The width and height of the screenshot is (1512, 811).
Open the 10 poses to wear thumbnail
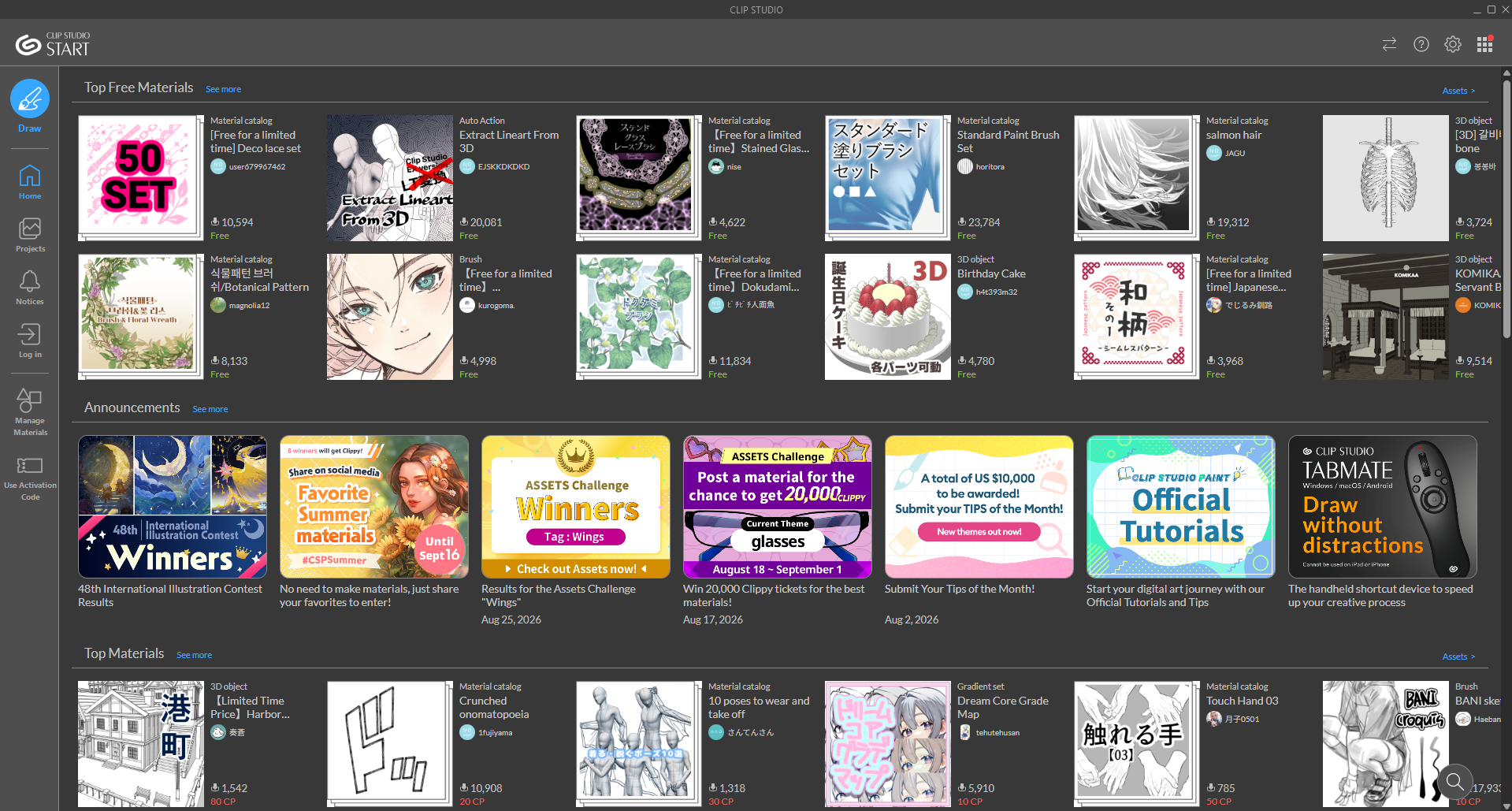point(639,744)
